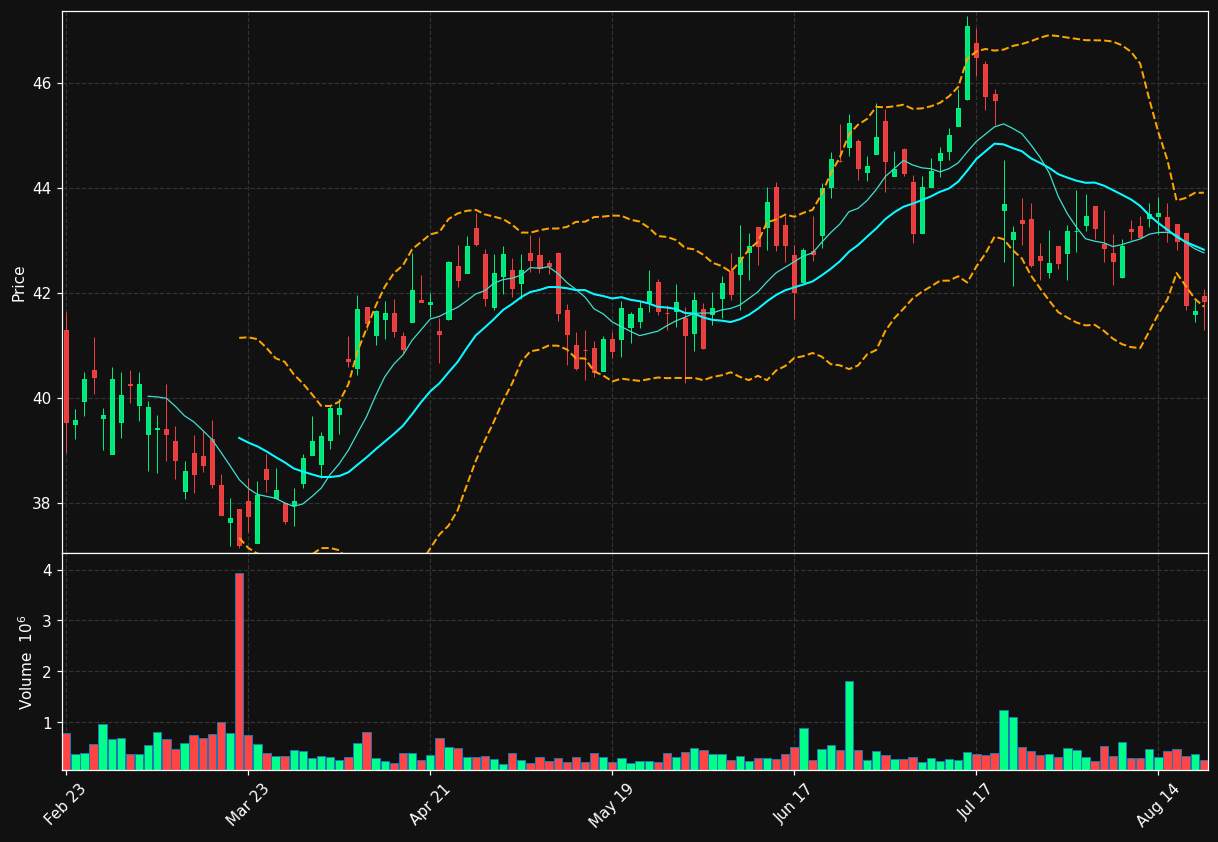Click the tallest green volume bar

849,726
